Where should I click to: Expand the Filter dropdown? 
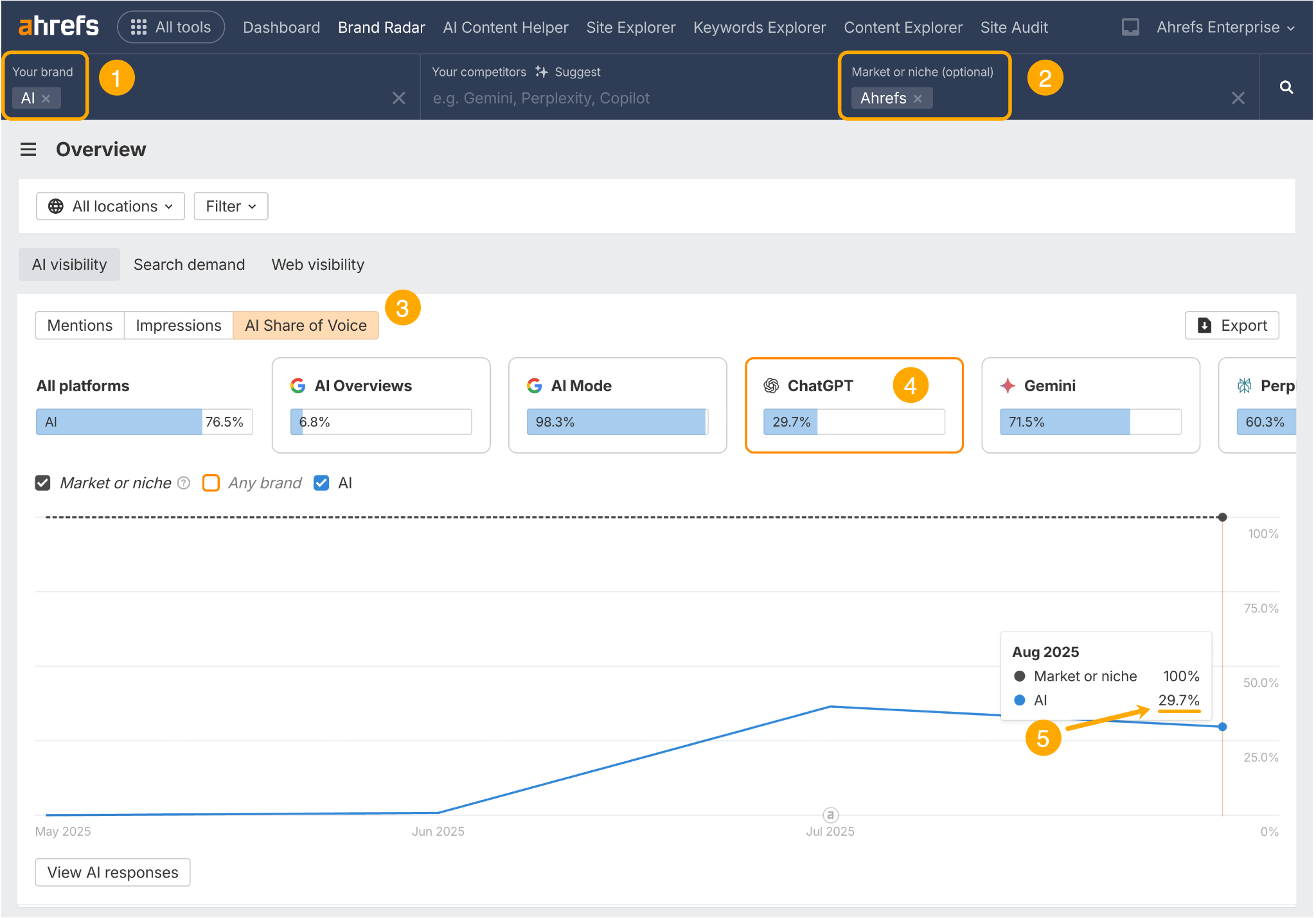tap(230, 206)
